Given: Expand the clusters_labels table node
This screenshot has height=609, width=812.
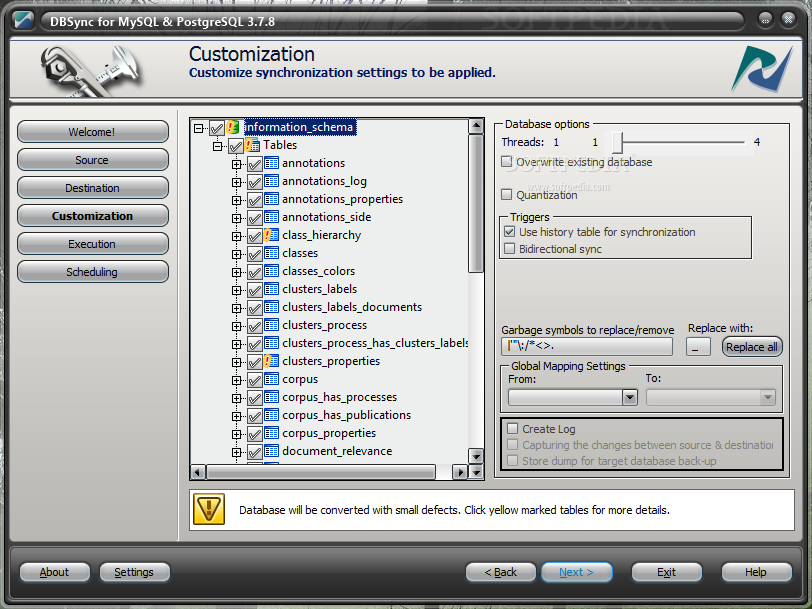Looking at the screenshot, I should click(236, 290).
